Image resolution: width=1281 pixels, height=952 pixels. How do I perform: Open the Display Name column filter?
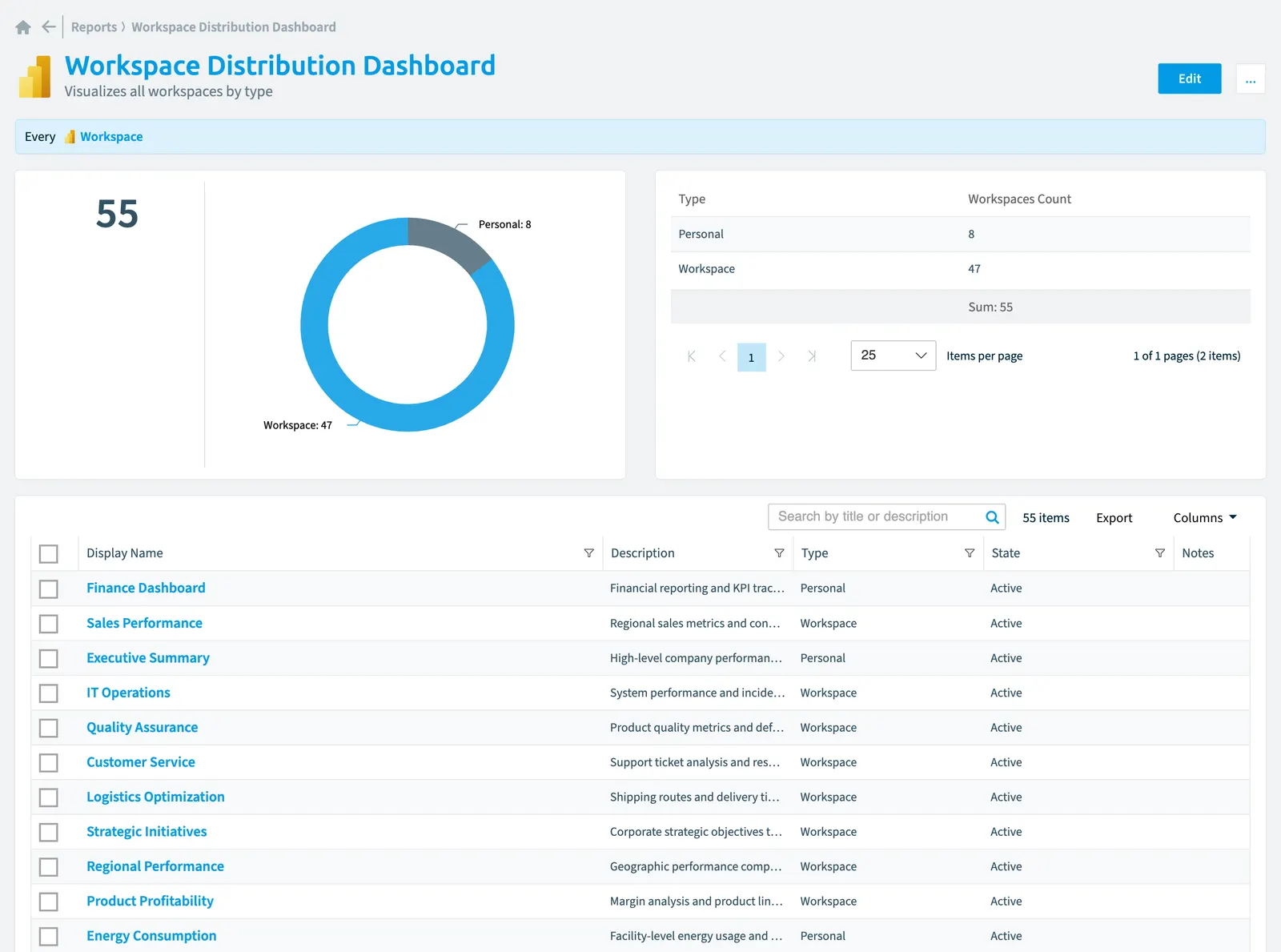click(589, 553)
